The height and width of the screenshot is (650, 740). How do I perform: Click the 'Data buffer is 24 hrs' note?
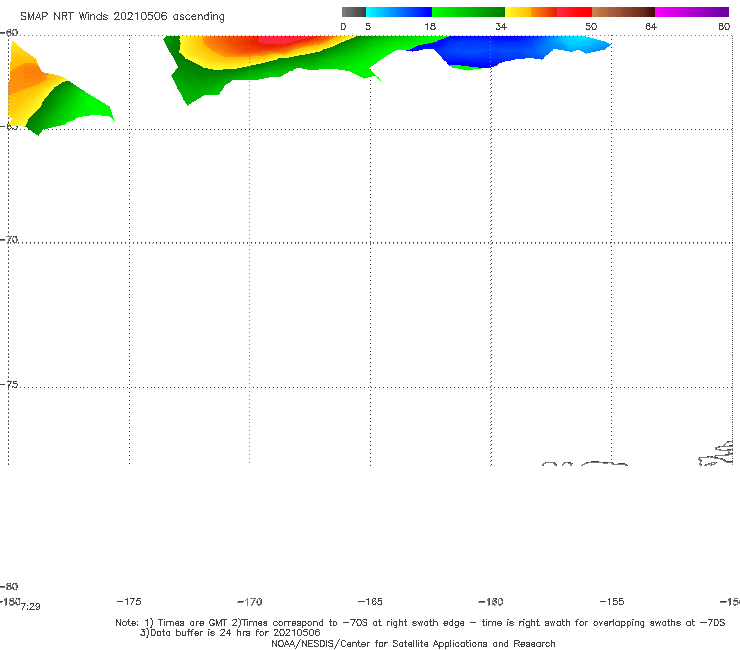(x=230, y=633)
